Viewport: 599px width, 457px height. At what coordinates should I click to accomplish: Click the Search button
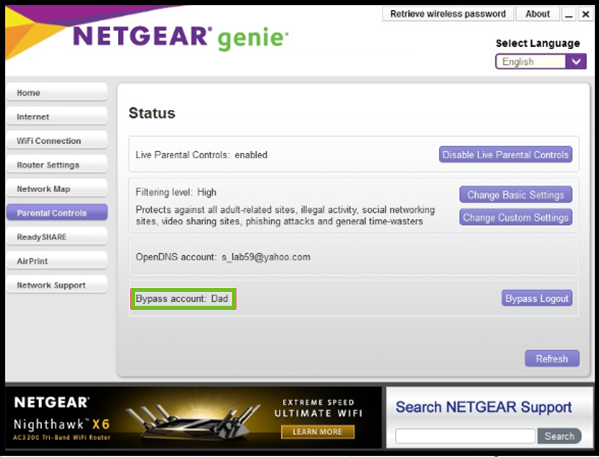pyautogui.click(x=559, y=436)
